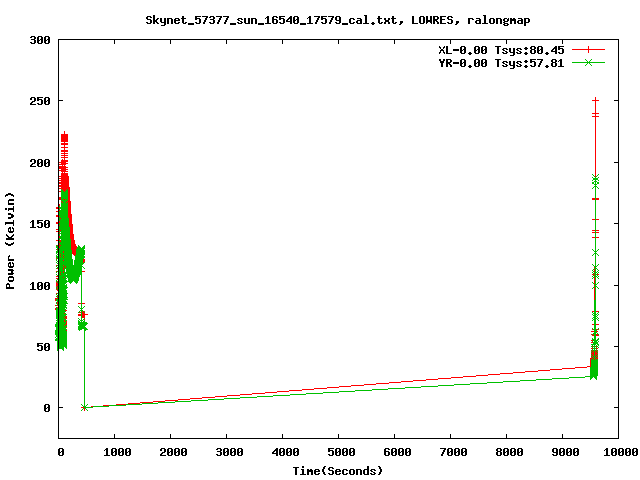Click the x-axis value 6000
The height and width of the screenshot is (480, 640).
point(397,452)
